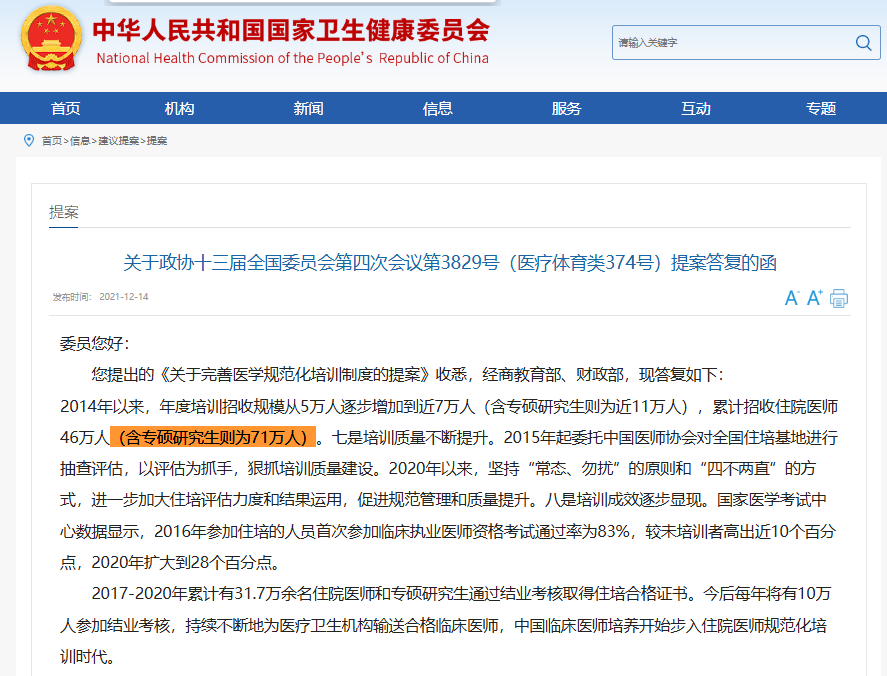Click the orange highlighted text 含专硕研究生则为71万人

click(x=213, y=437)
